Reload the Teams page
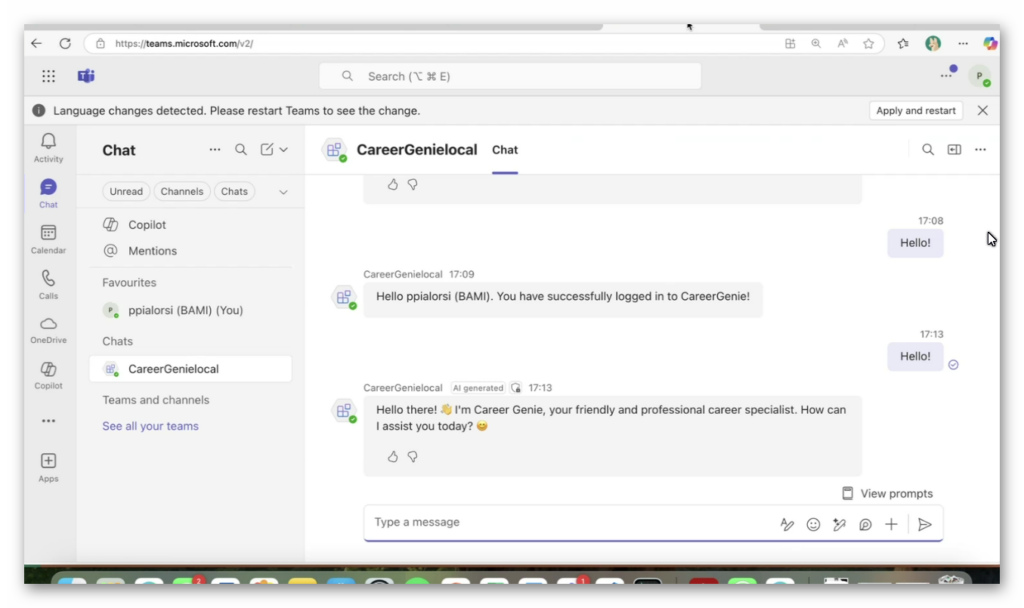This screenshot has height=608, width=1024. point(65,43)
